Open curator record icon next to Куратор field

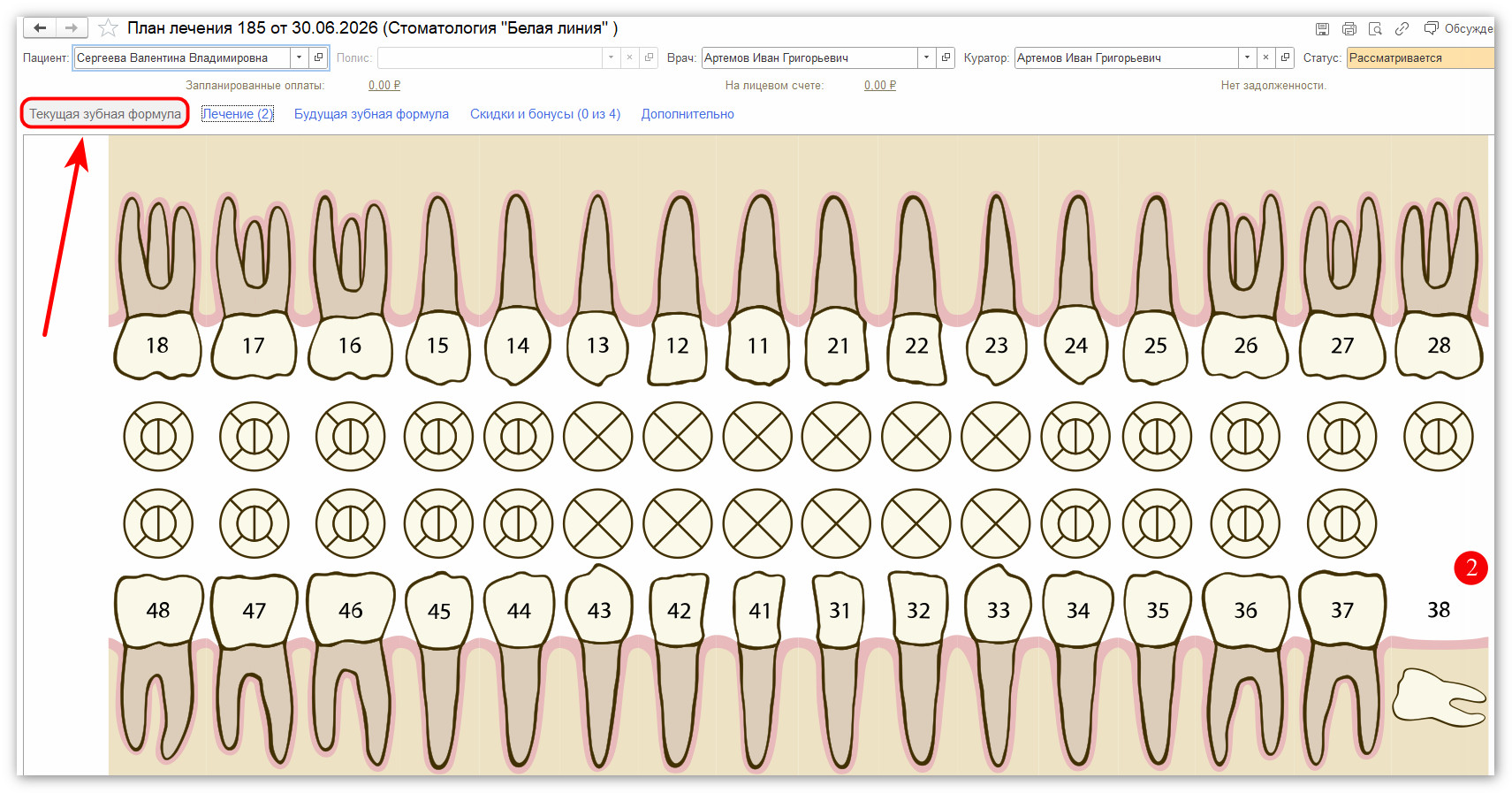point(1285,57)
